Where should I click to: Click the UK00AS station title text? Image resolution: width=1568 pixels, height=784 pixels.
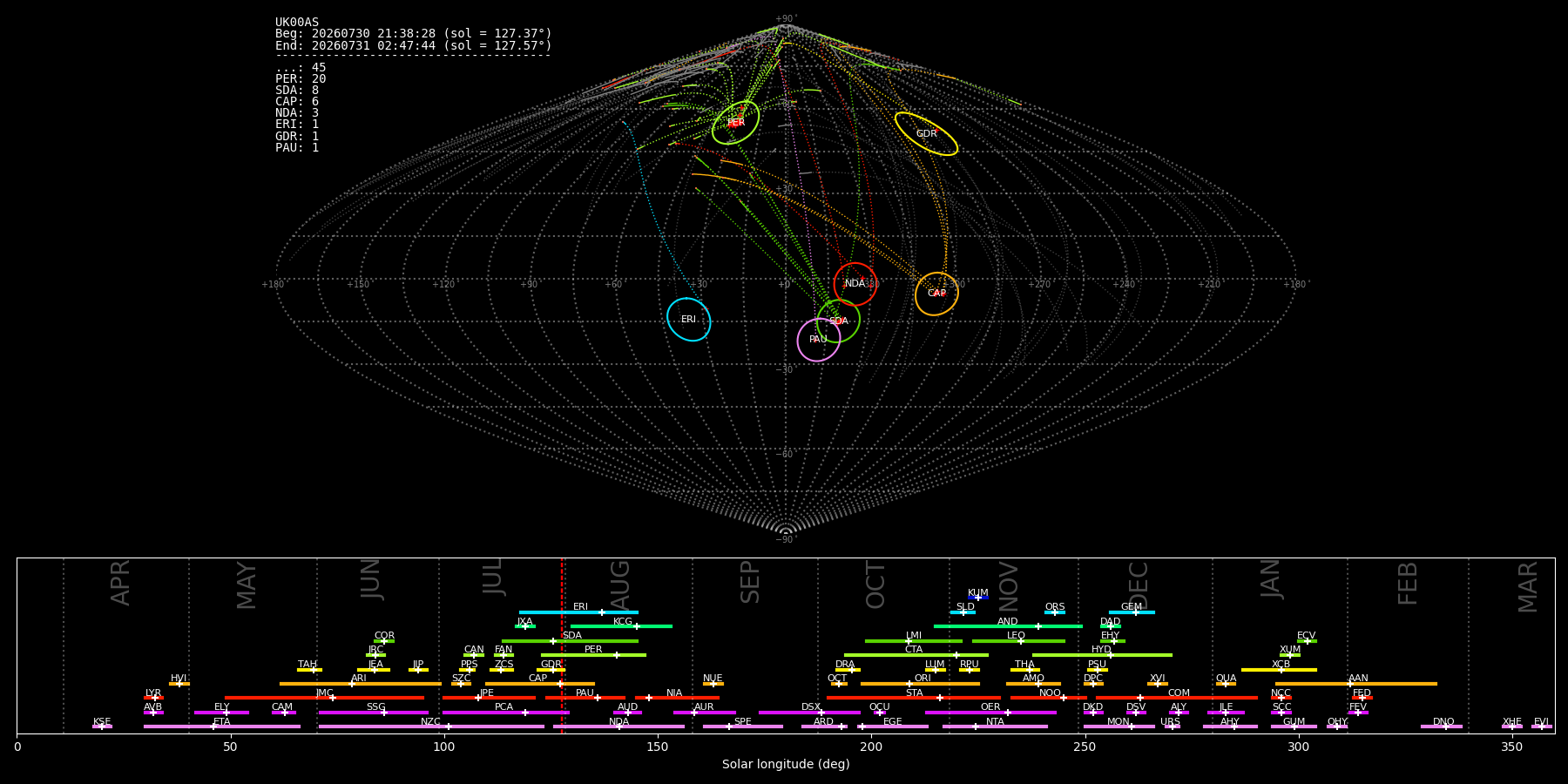coord(297,23)
